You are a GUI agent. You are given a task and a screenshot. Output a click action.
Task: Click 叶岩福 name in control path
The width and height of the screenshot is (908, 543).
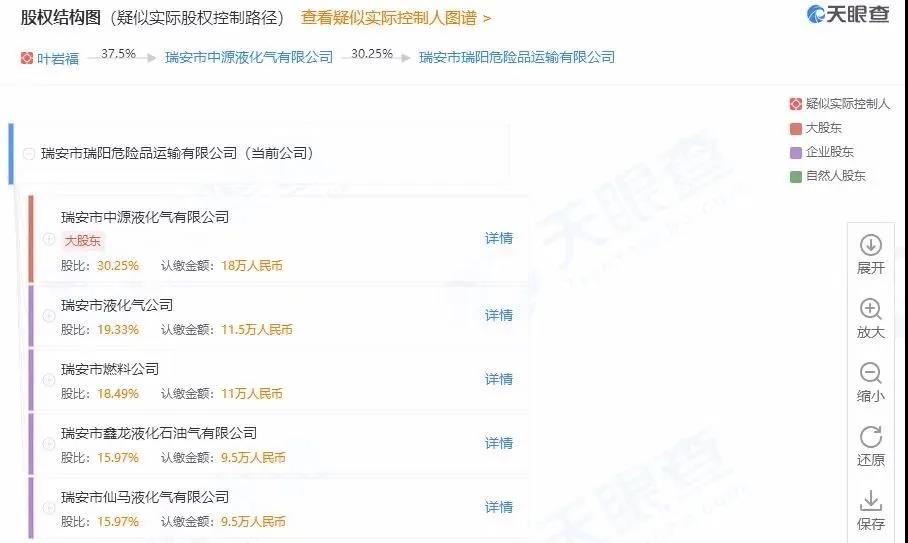tap(58, 58)
